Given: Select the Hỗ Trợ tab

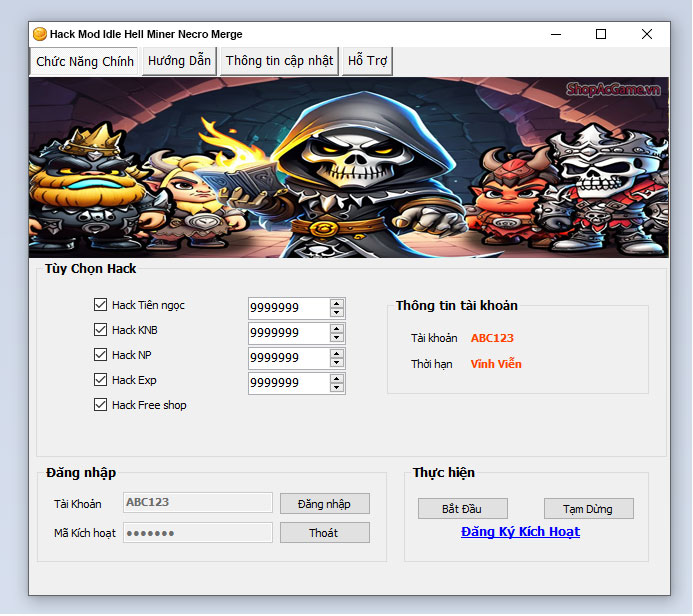Looking at the screenshot, I should click(367, 61).
